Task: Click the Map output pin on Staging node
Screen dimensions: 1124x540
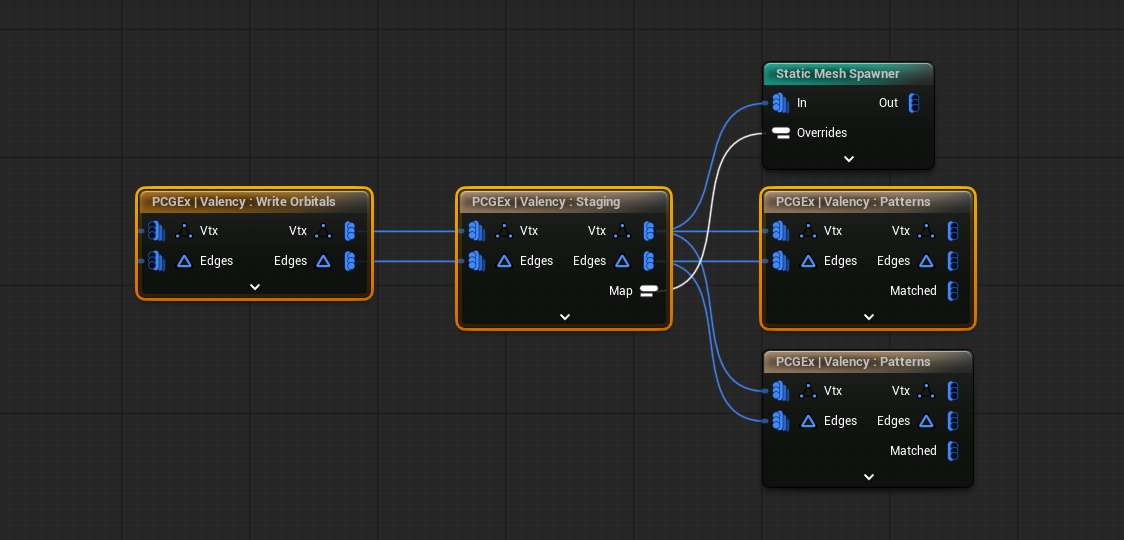Action: [x=649, y=291]
